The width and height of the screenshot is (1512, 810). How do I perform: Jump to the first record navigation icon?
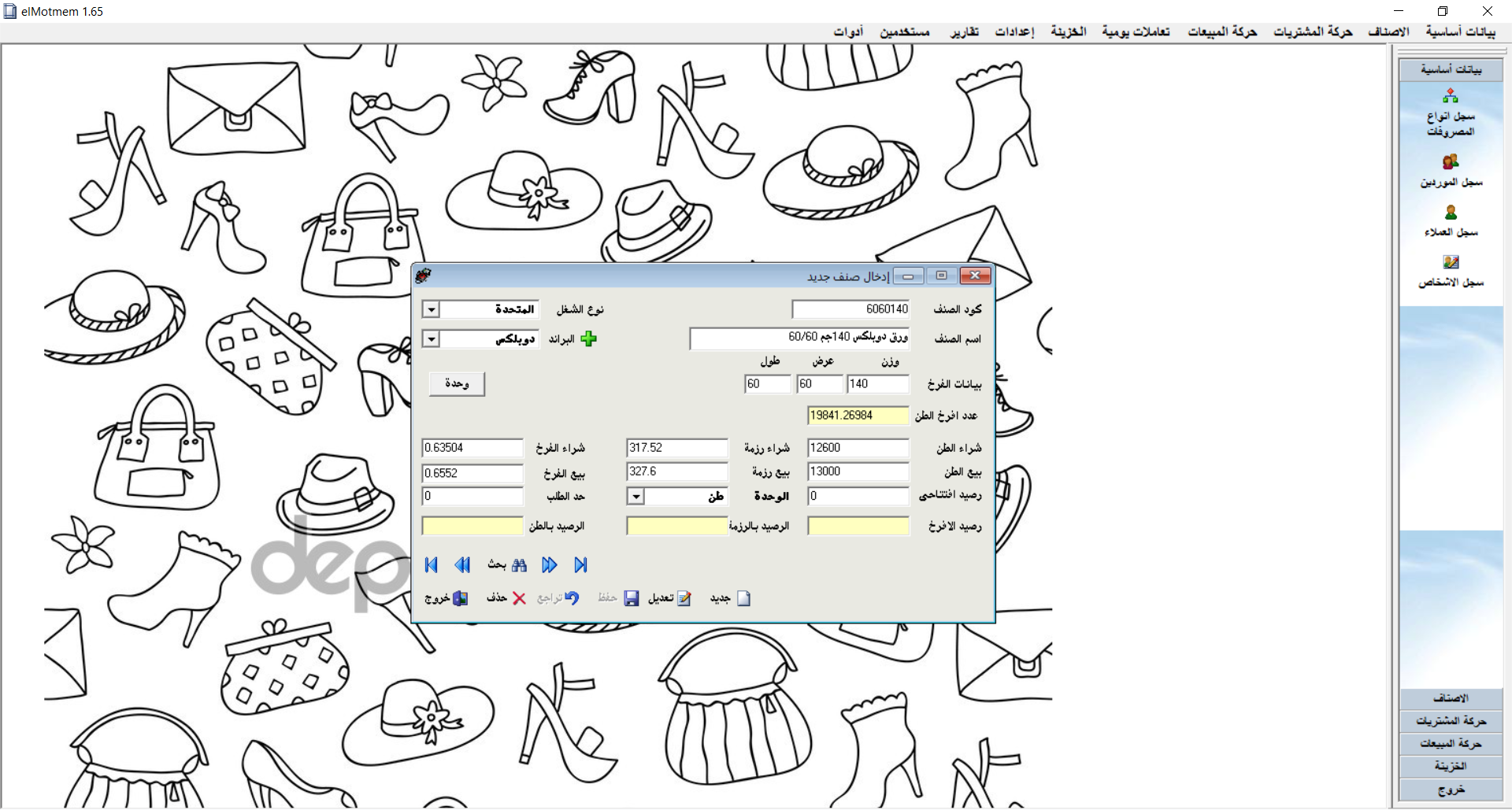coord(431,564)
